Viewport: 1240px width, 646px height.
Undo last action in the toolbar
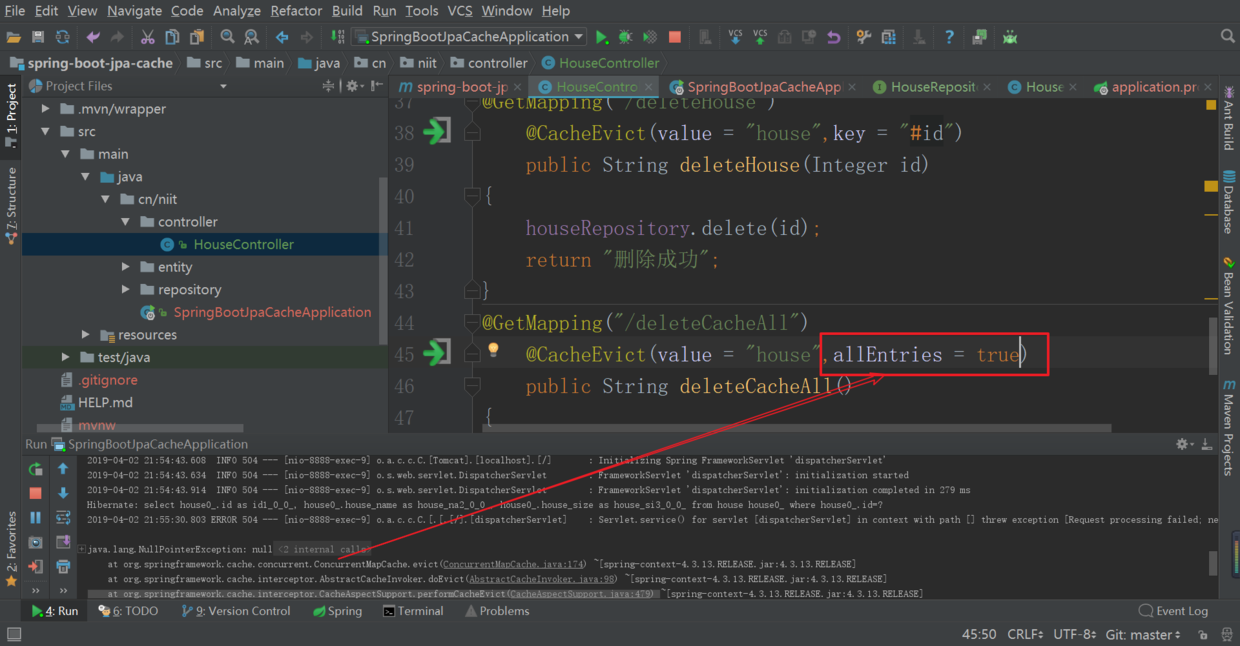93,37
